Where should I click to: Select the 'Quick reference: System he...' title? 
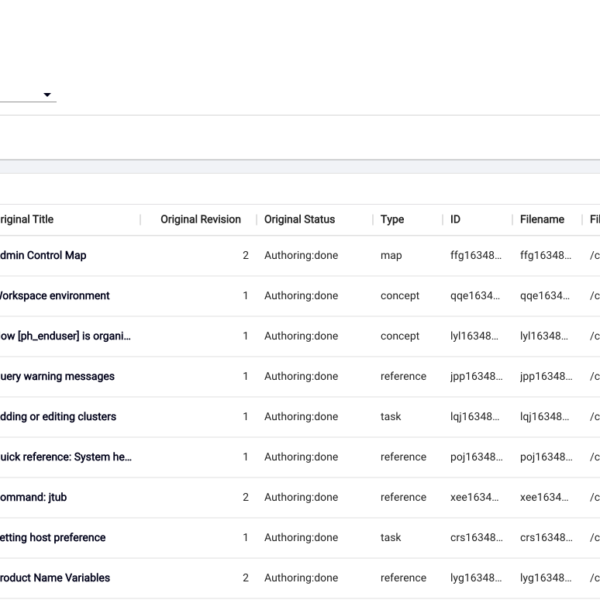point(66,457)
